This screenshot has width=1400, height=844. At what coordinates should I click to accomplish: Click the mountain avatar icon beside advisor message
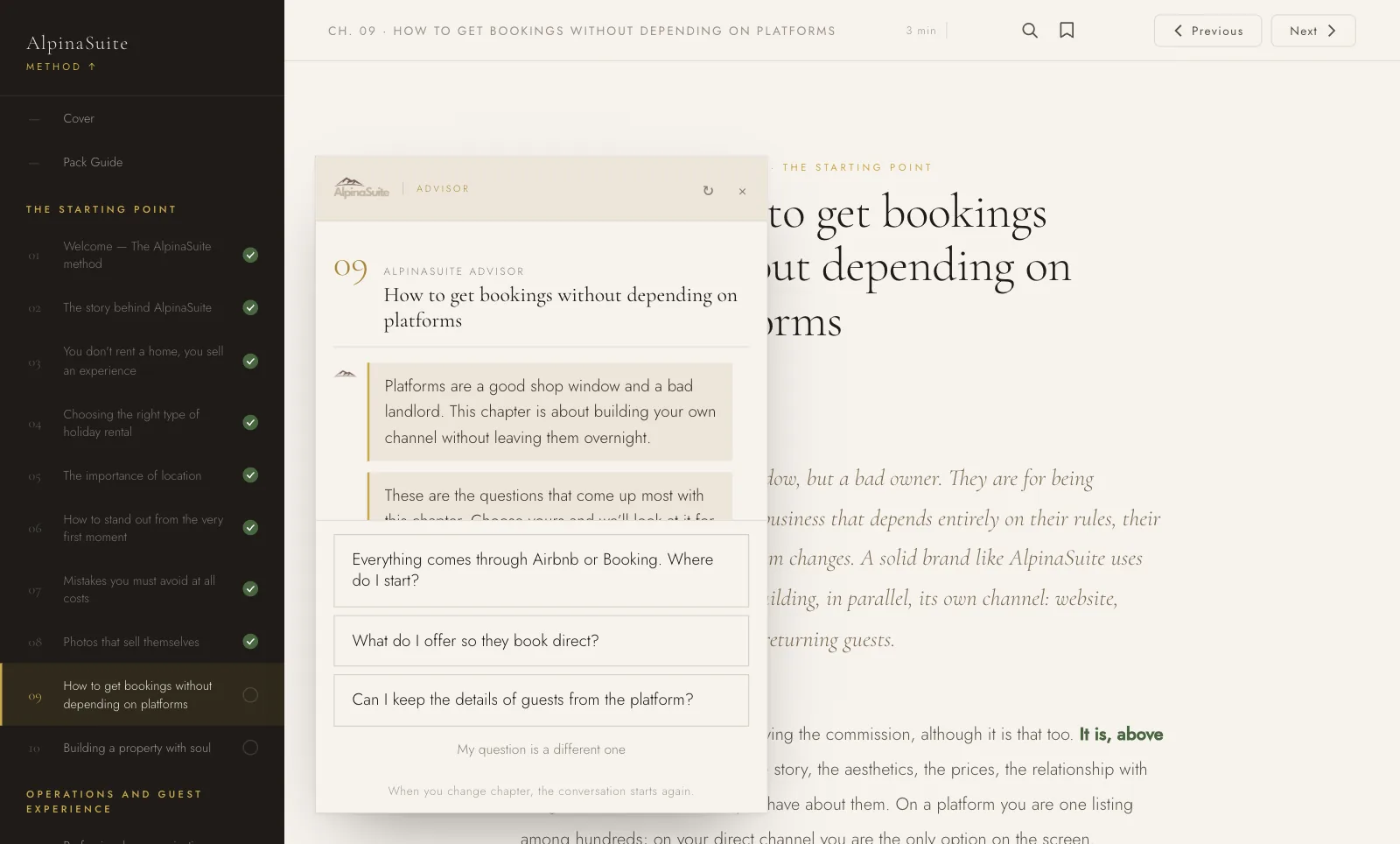tap(346, 374)
